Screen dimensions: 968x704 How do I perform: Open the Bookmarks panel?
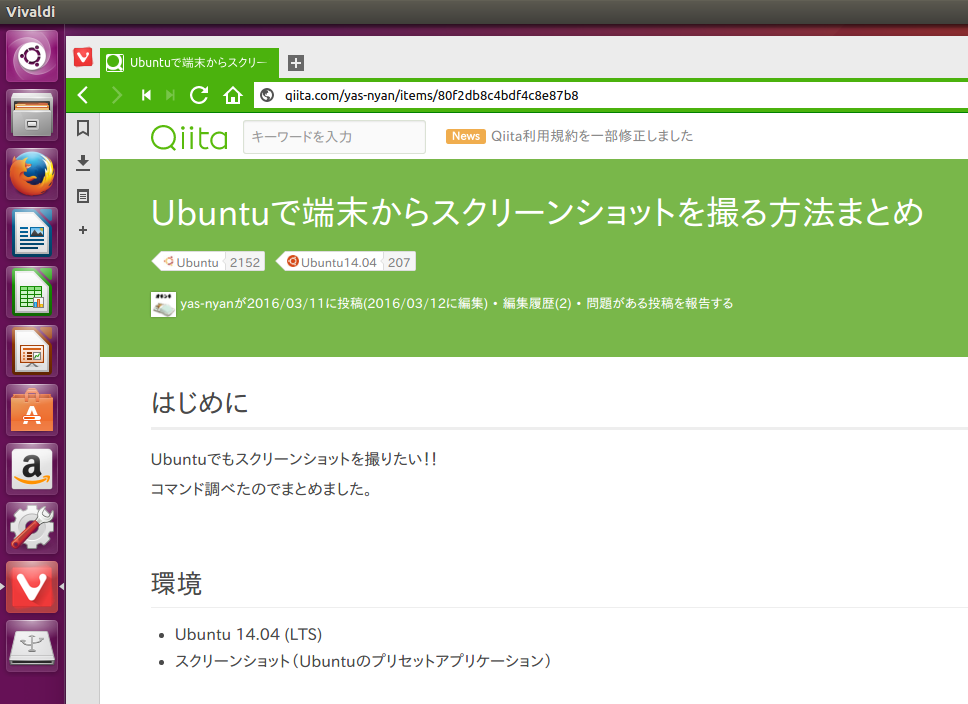83,128
